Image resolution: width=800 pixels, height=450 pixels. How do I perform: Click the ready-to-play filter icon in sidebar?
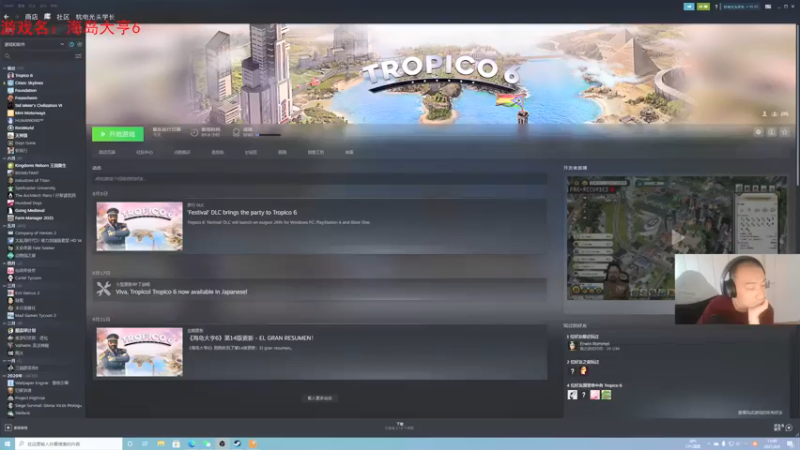[x=80, y=44]
